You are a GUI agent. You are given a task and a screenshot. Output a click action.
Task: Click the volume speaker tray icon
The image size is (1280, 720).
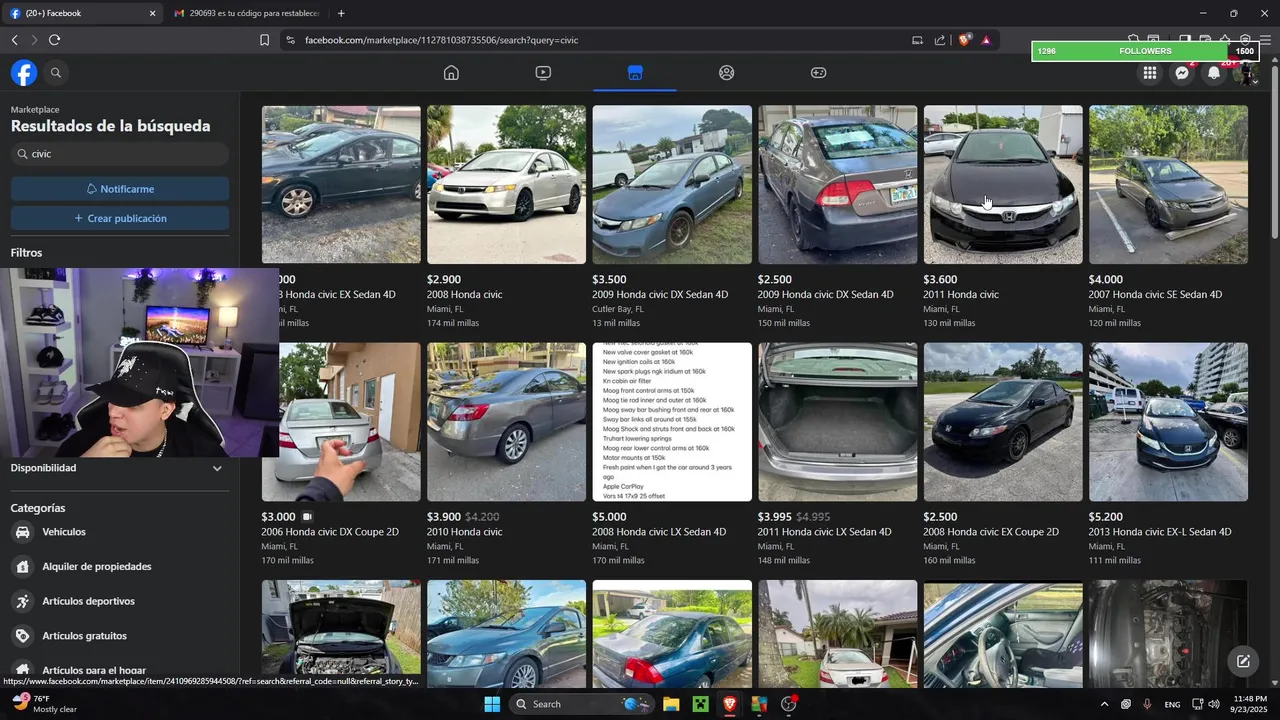[1214, 704]
